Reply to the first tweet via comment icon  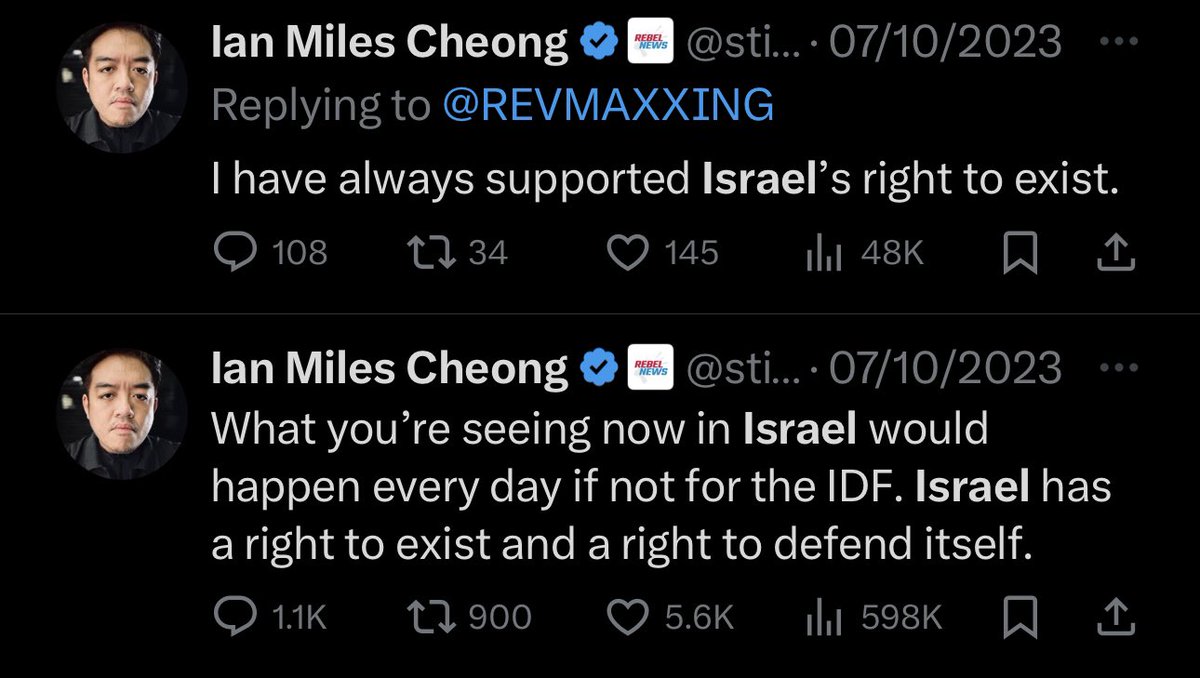pyautogui.click(x=235, y=253)
